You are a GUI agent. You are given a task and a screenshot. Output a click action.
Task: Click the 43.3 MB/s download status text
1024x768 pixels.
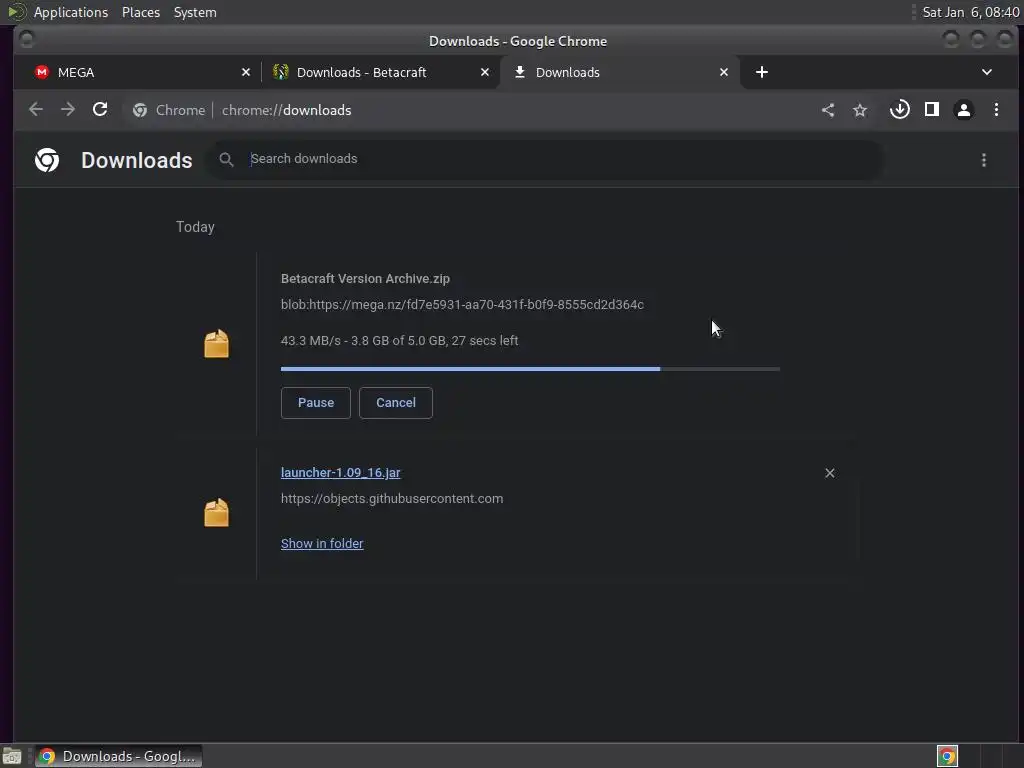(x=400, y=341)
